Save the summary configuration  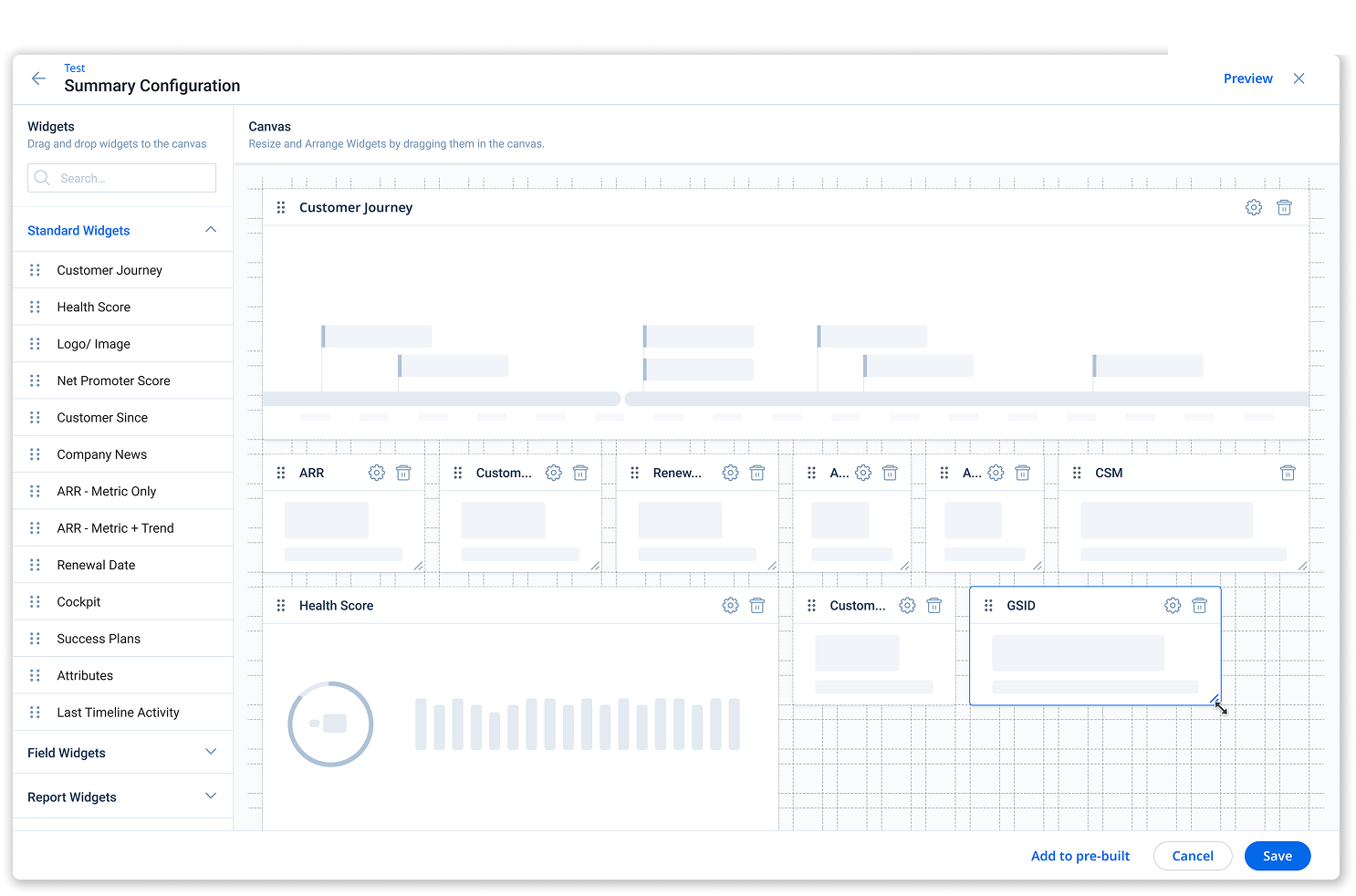[x=1278, y=856]
